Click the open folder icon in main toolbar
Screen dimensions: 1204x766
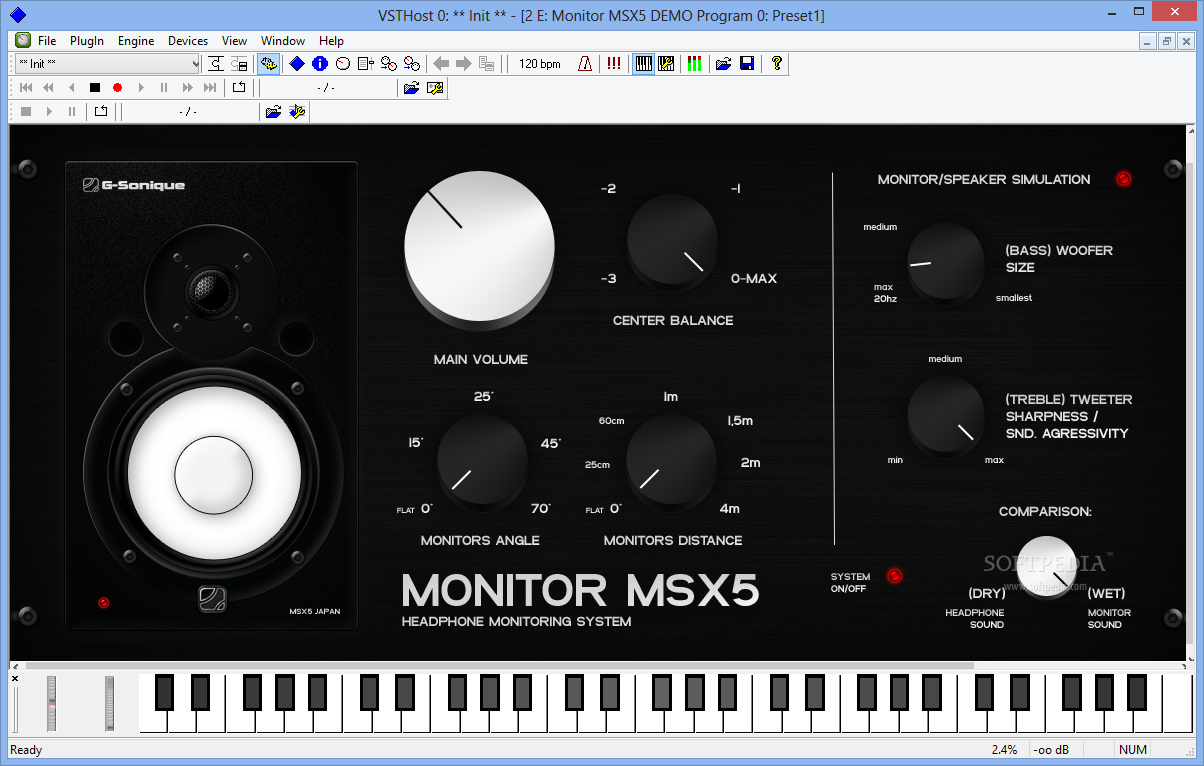pos(724,64)
